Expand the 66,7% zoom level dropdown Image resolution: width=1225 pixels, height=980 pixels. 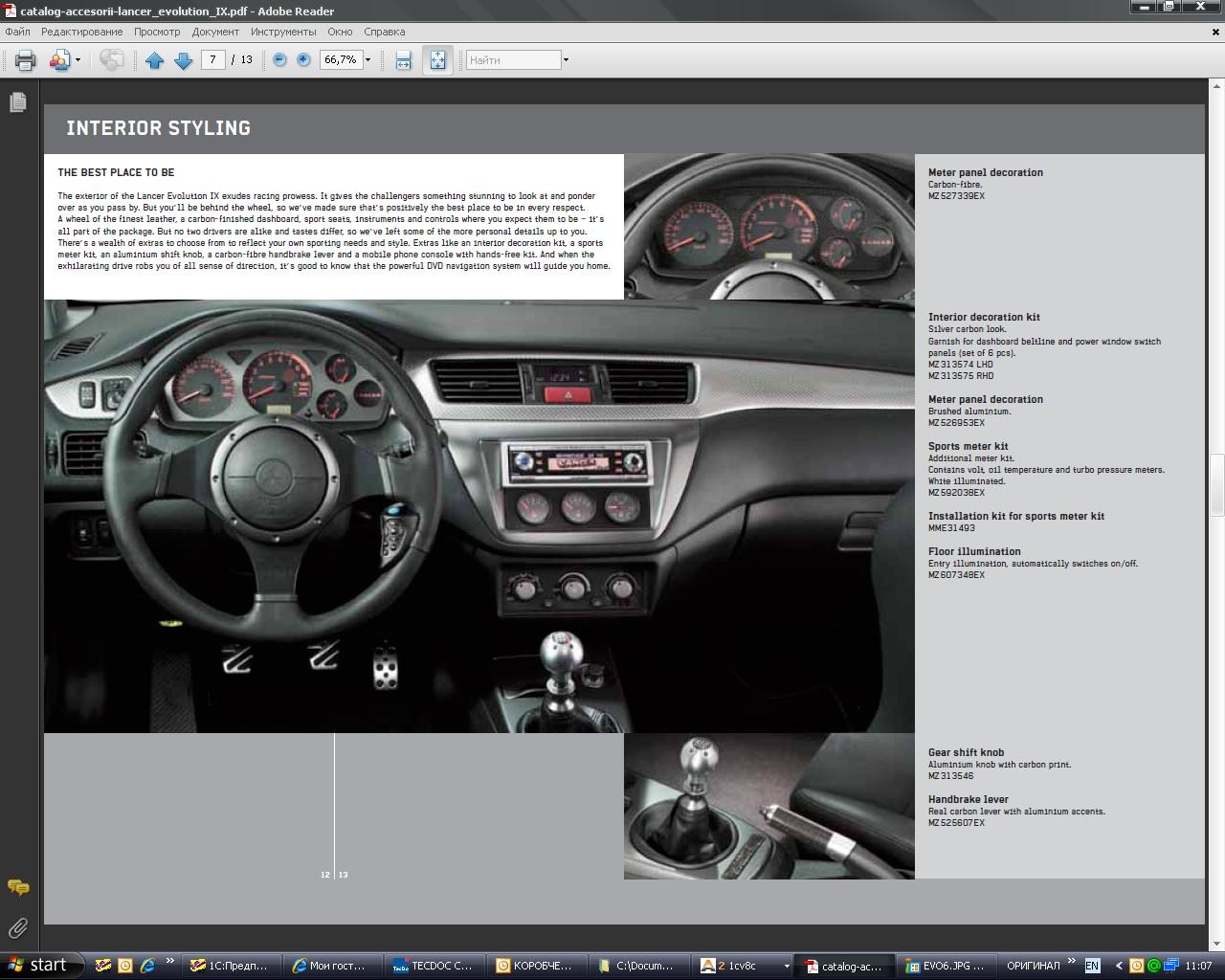[x=367, y=60]
